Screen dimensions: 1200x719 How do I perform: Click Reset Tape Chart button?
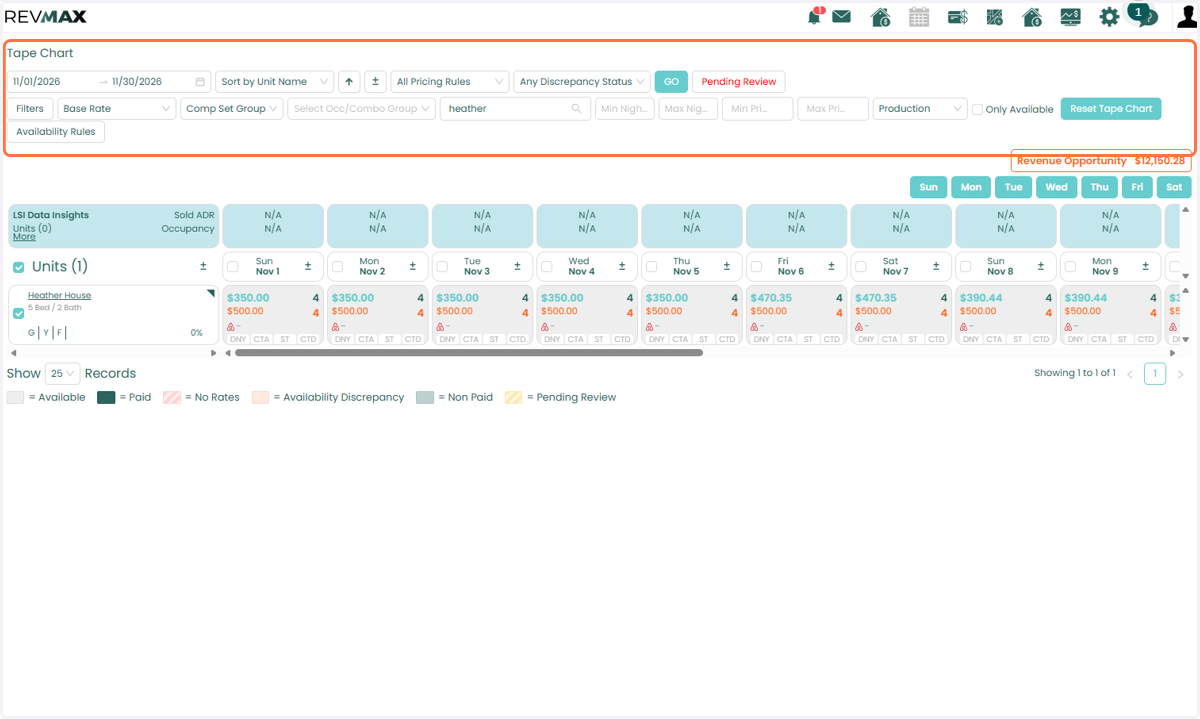click(1111, 109)
